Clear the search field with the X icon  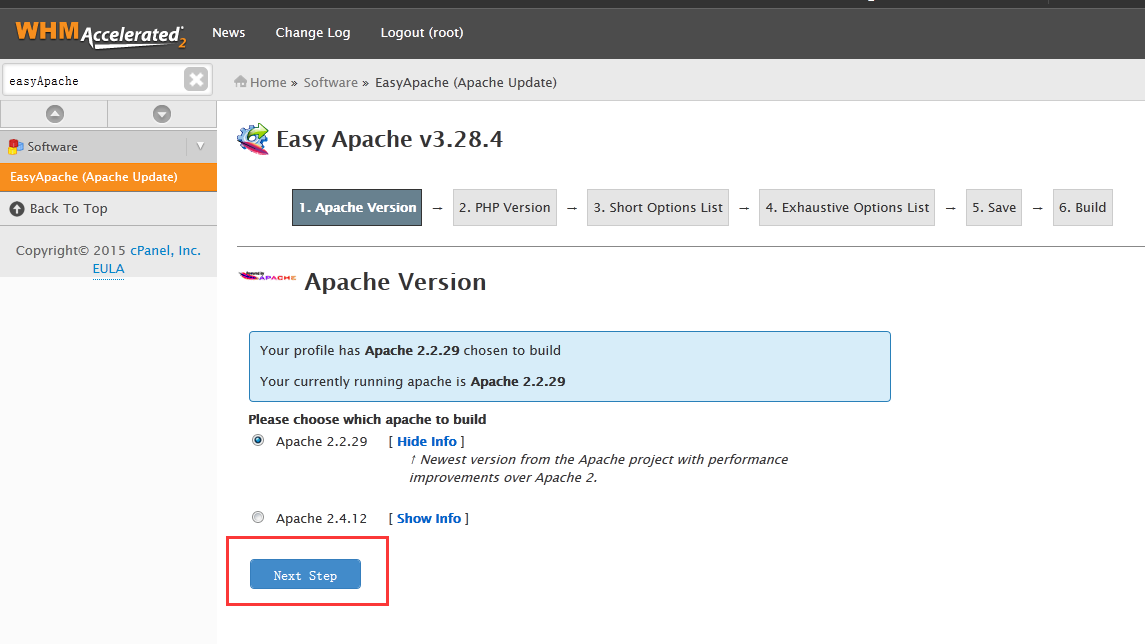pos(196,79)
